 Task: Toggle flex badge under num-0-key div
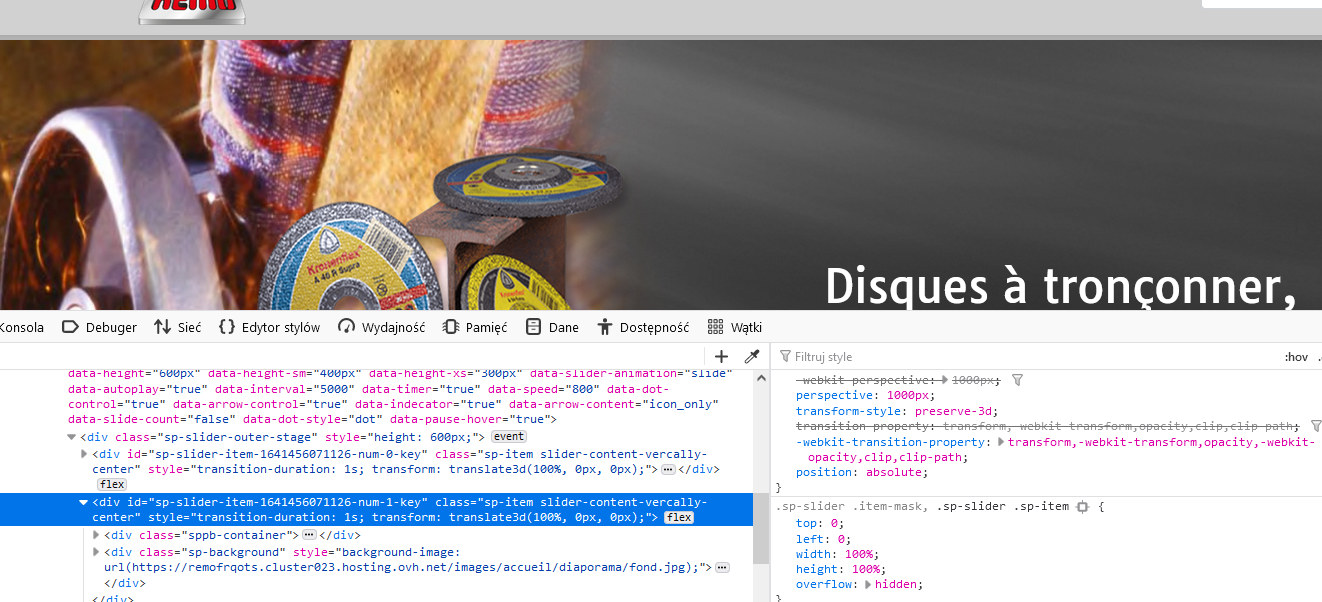click(111, 484)
